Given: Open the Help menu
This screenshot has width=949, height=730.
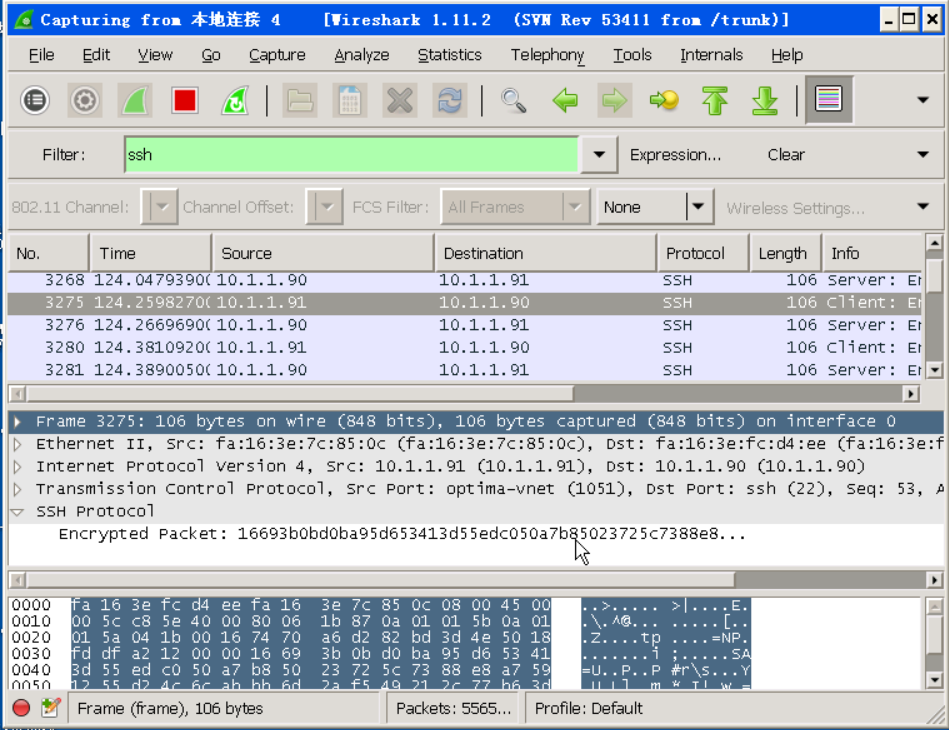Looking at the screenshot, I should (787, 55).
